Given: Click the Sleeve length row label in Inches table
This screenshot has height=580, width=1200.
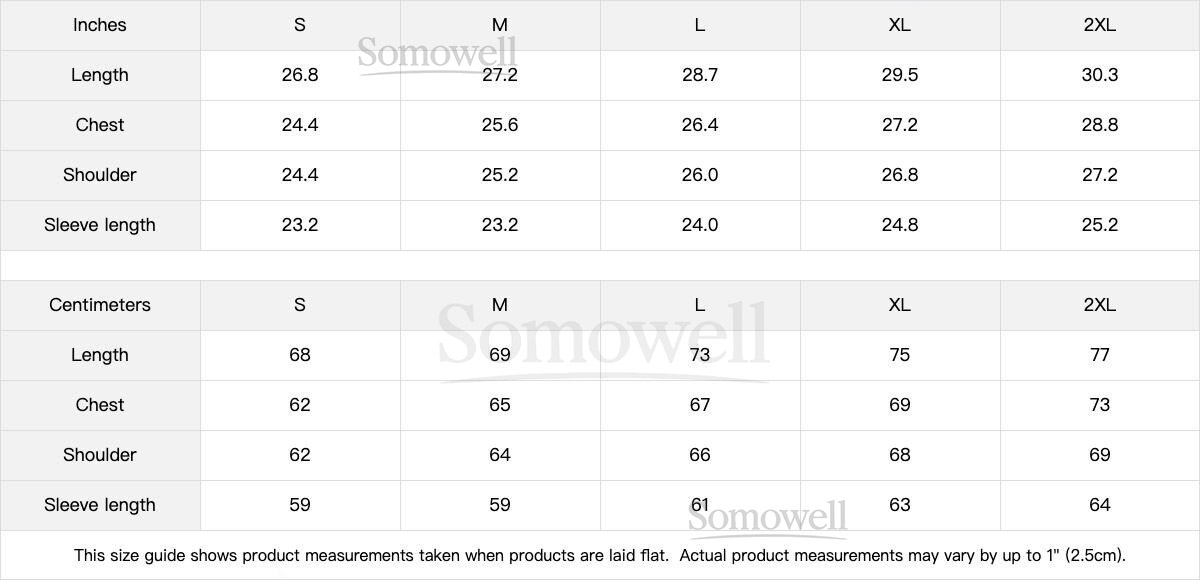Looking at the screenshot, I should 100,225.
